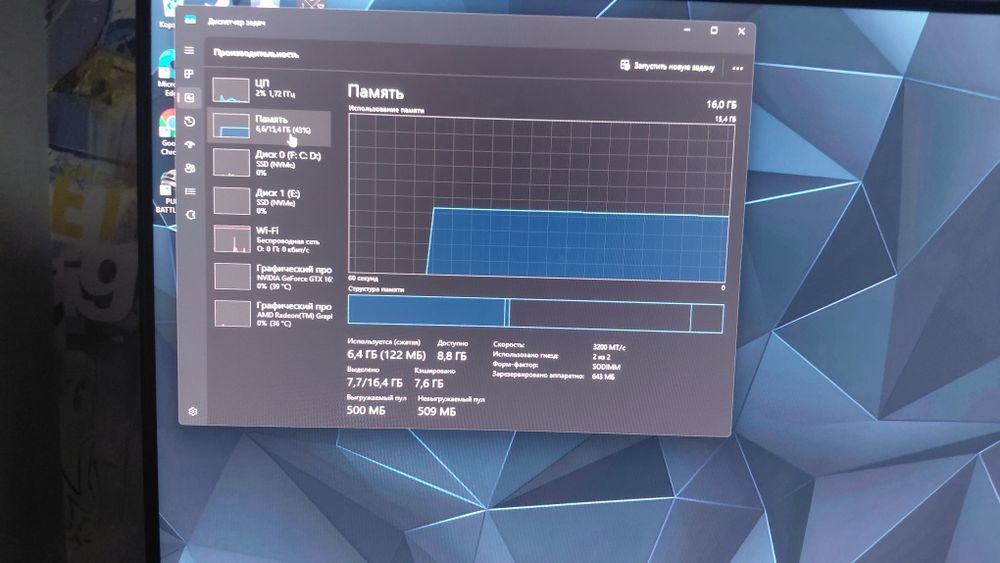Click the '60 секунд' graph axis label
The height and width of the screenshot is (563, 1000).
(363, 279)
